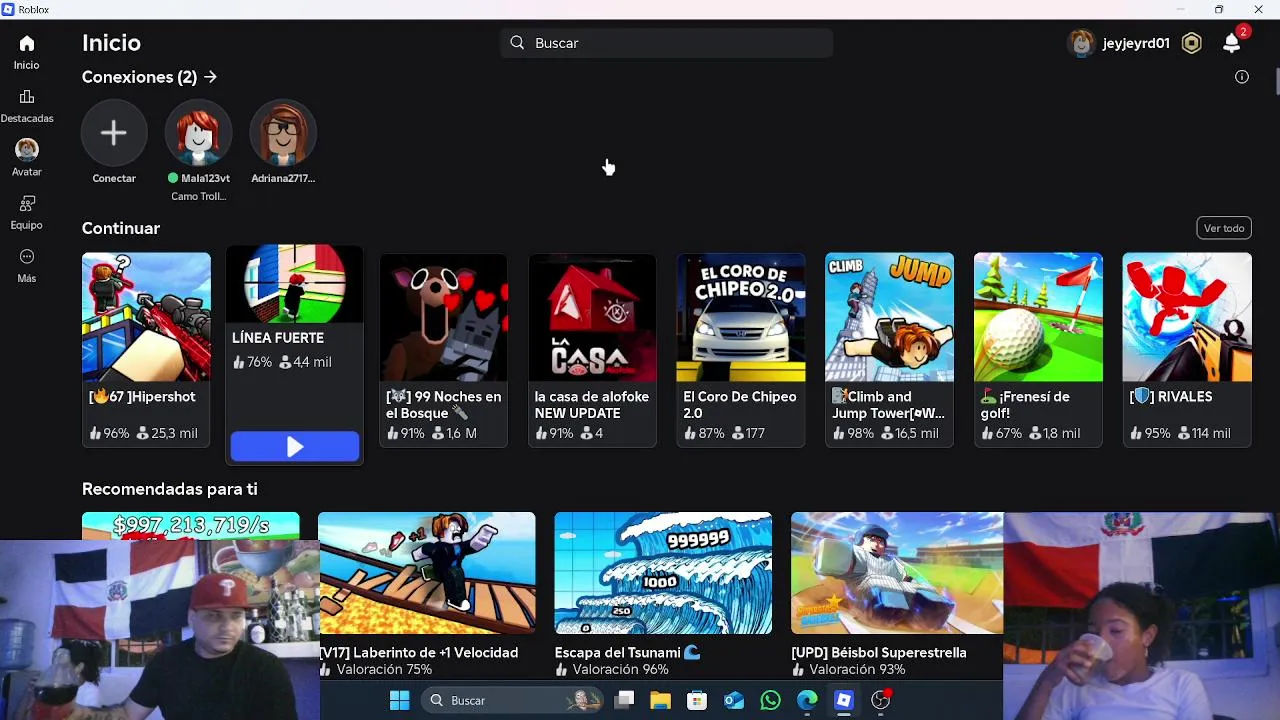
Task: Open Microsoft Edge from the taskbar
Action: (807, 701)
